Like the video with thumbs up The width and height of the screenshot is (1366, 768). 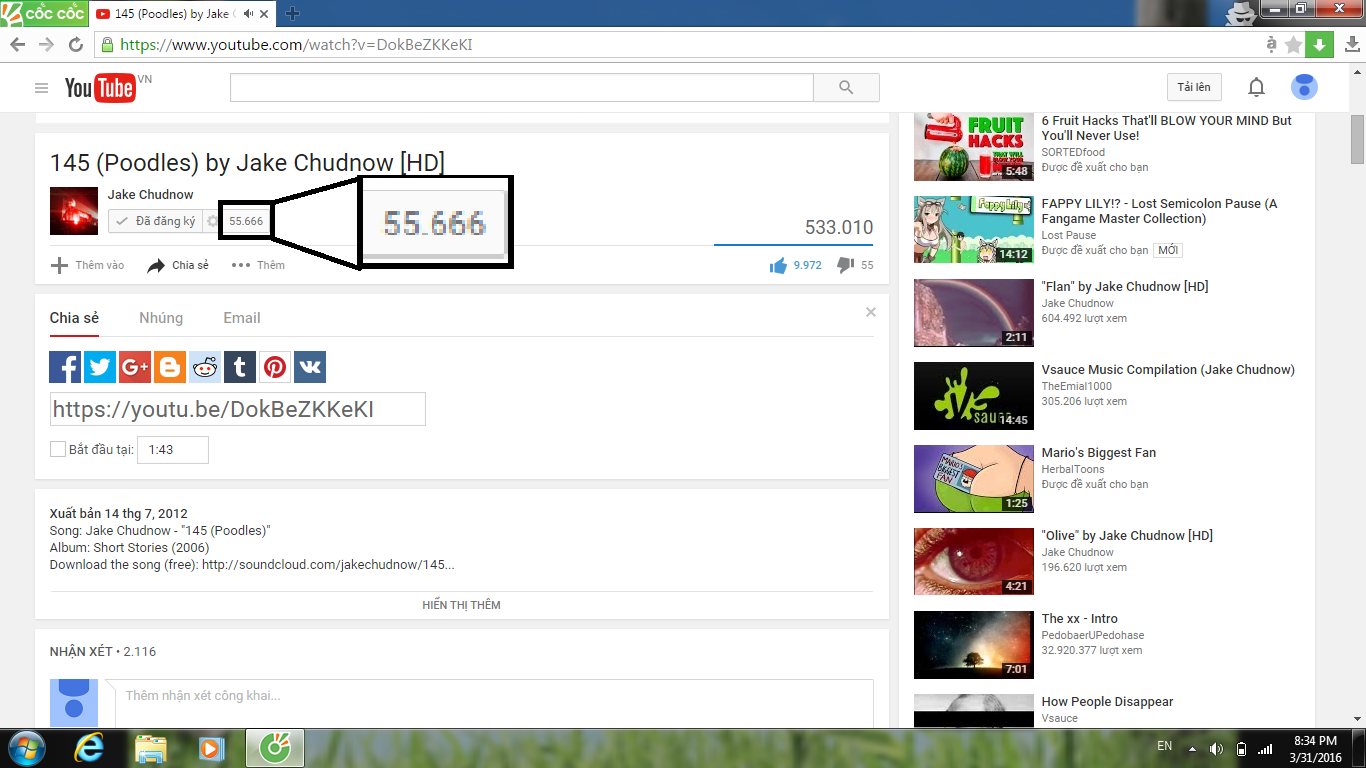778,265
